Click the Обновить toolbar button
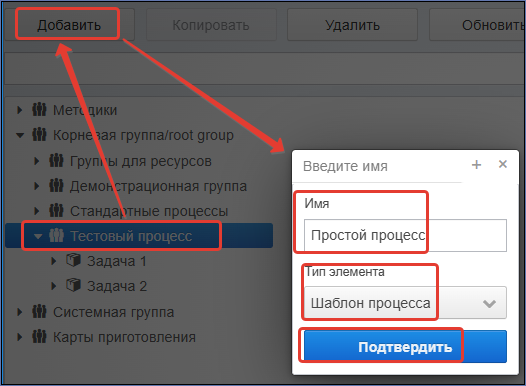 [x=478, y=25]
